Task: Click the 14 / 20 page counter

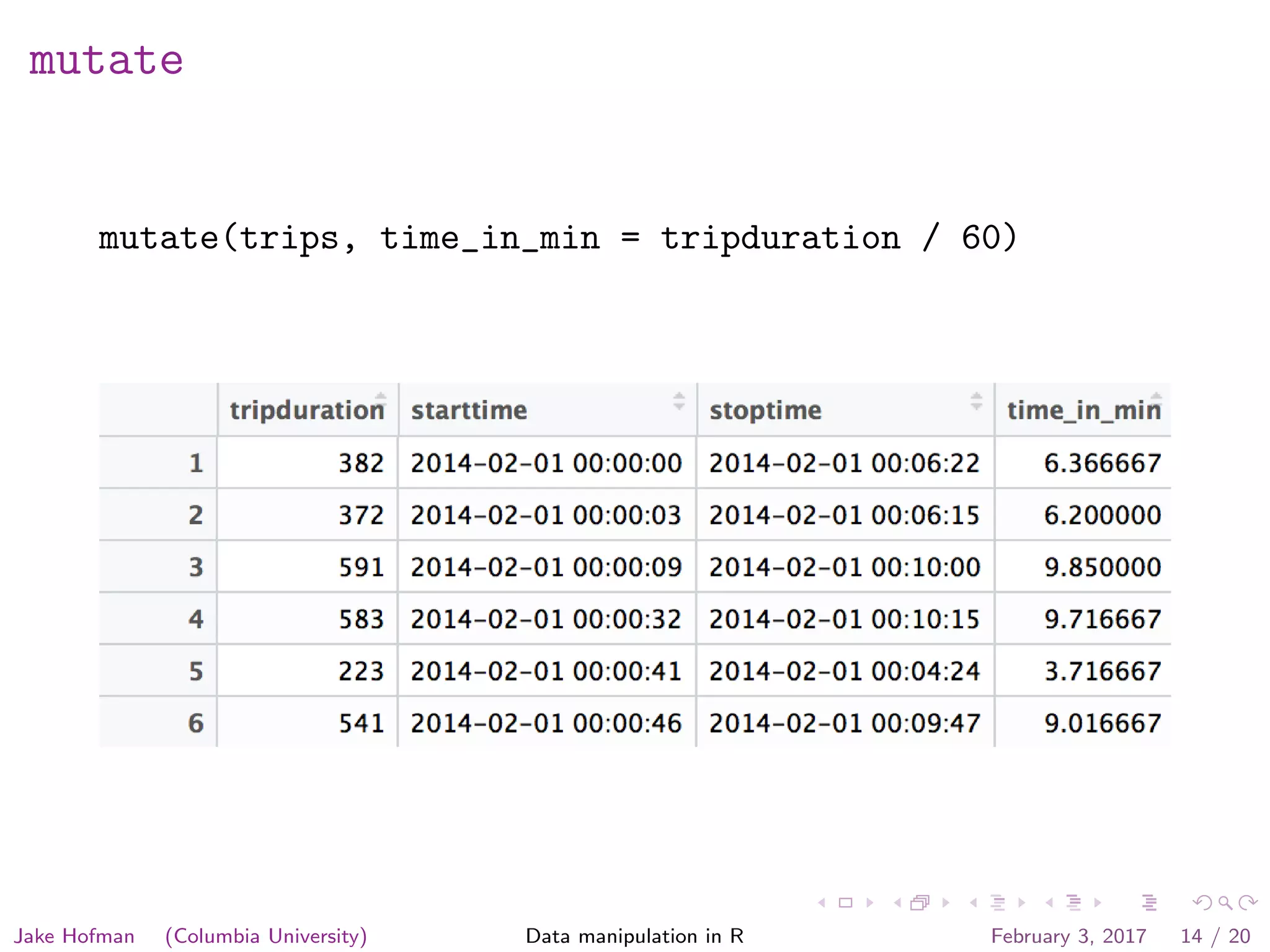Action: click(1215, 936)
